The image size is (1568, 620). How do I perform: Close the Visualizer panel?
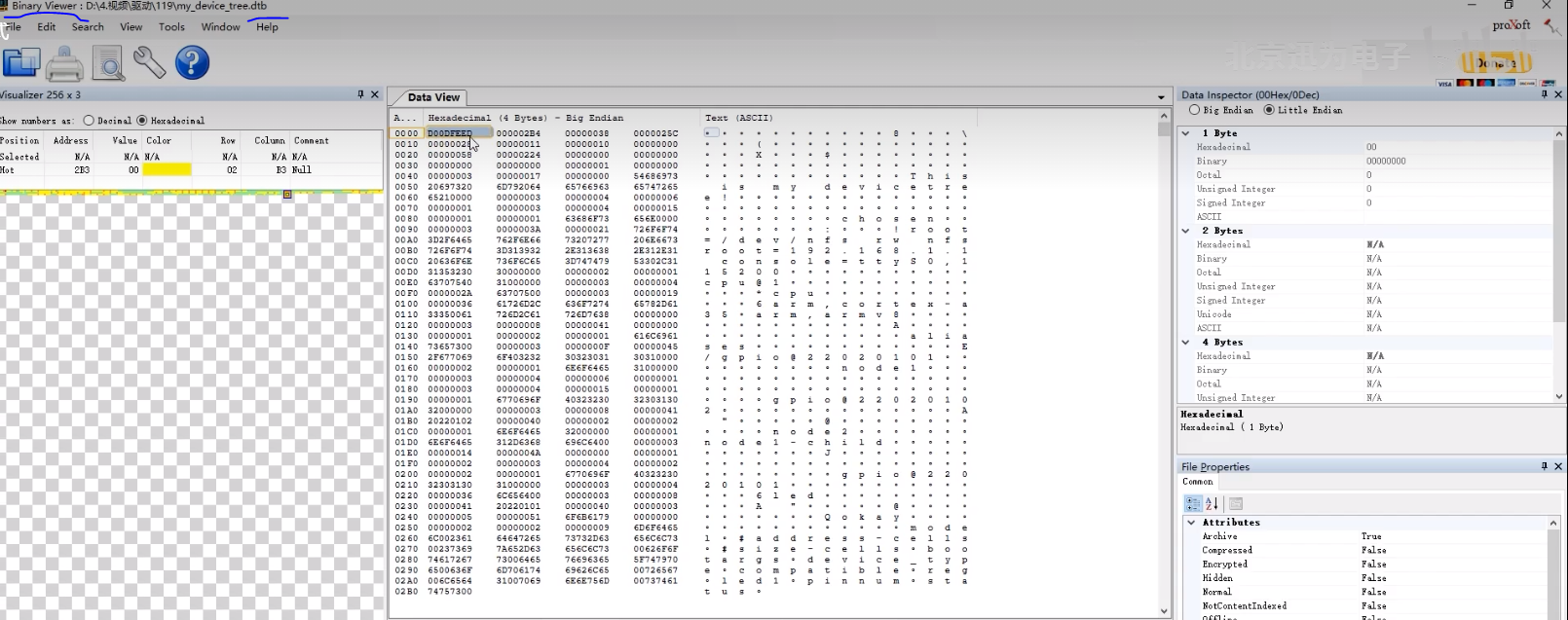(x=375, y=94)
